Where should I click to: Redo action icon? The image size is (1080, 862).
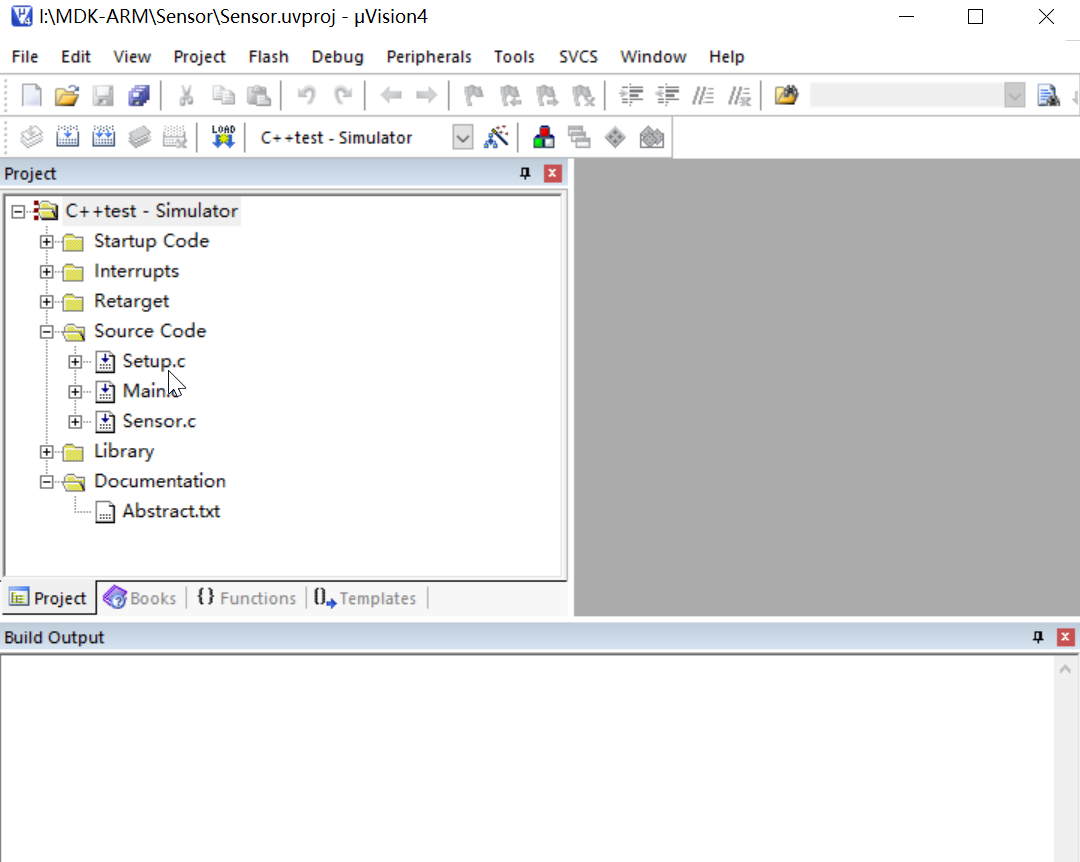[343, 95]
